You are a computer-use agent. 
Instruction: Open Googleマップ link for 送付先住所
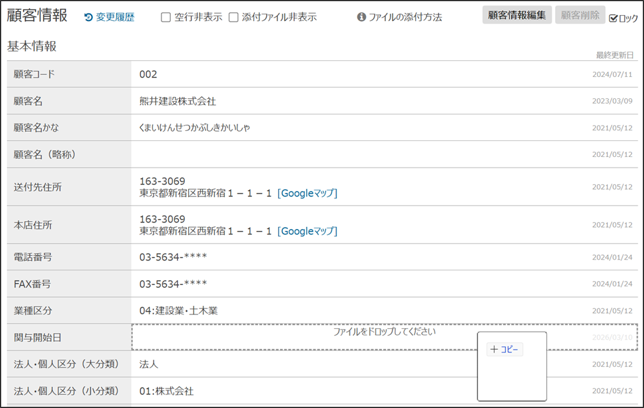point(307,193)
